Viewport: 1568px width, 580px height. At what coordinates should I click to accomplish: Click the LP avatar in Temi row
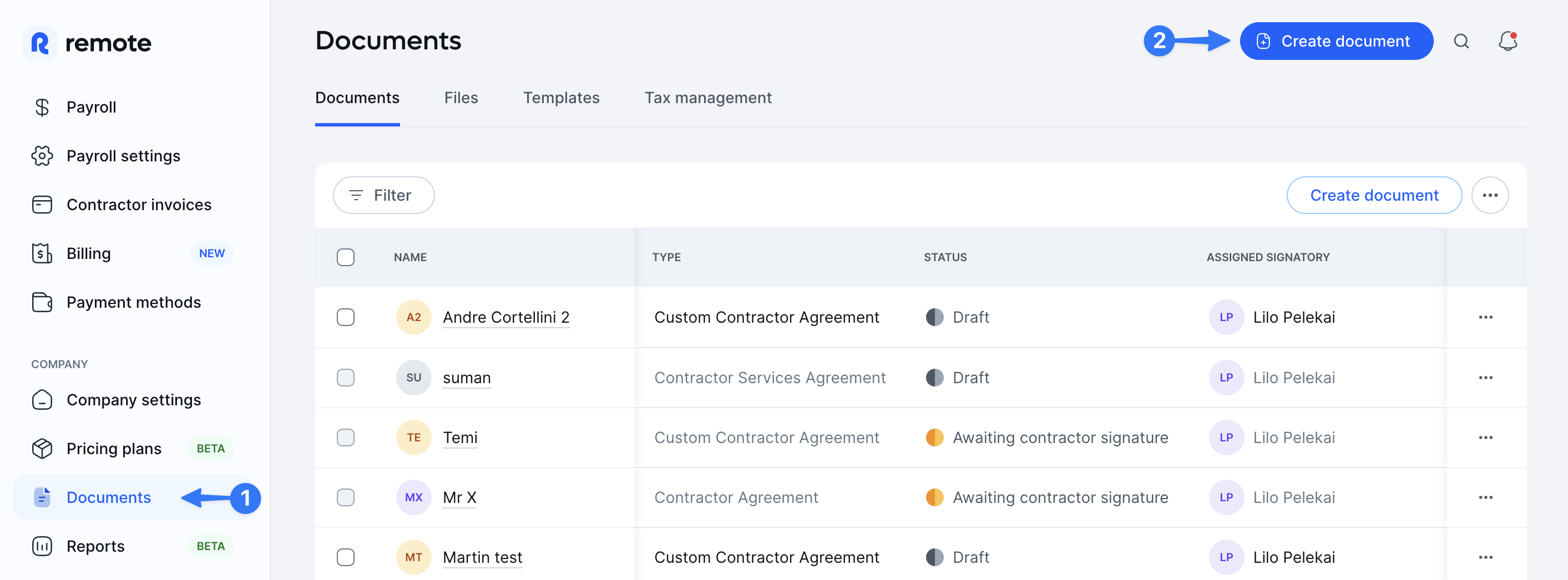point(1226,437)
